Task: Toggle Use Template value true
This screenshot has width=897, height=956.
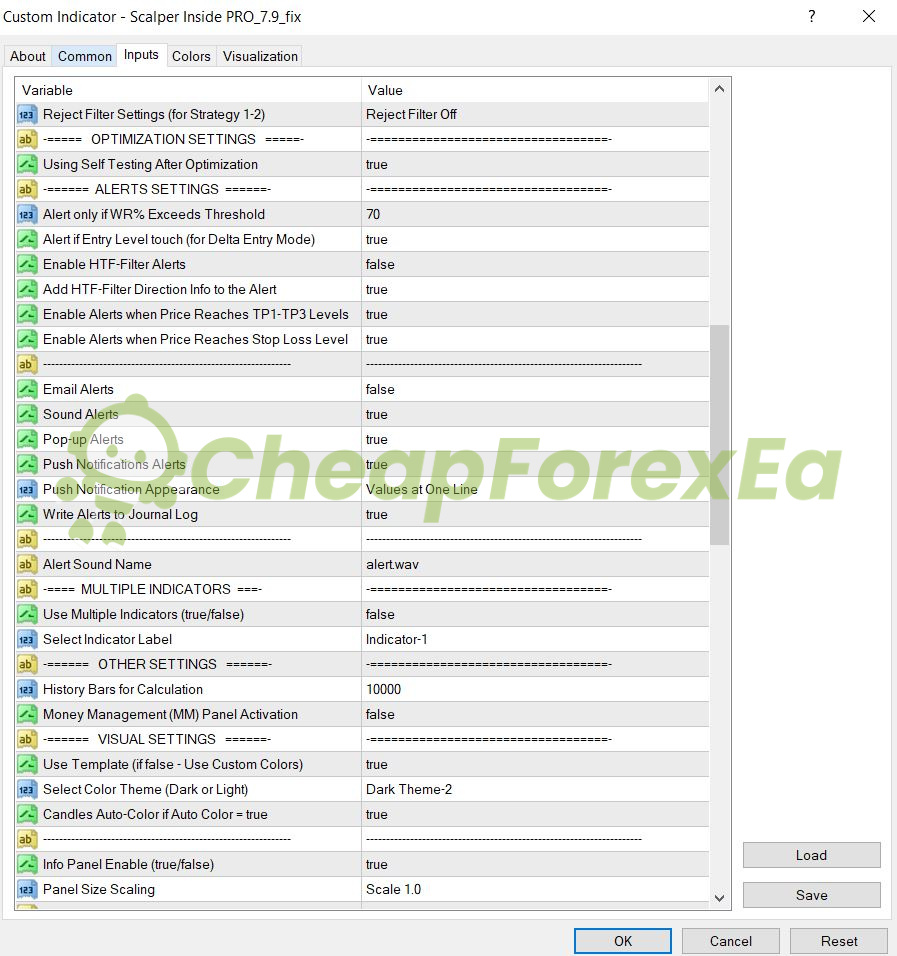Action: [x=535, y=765]
